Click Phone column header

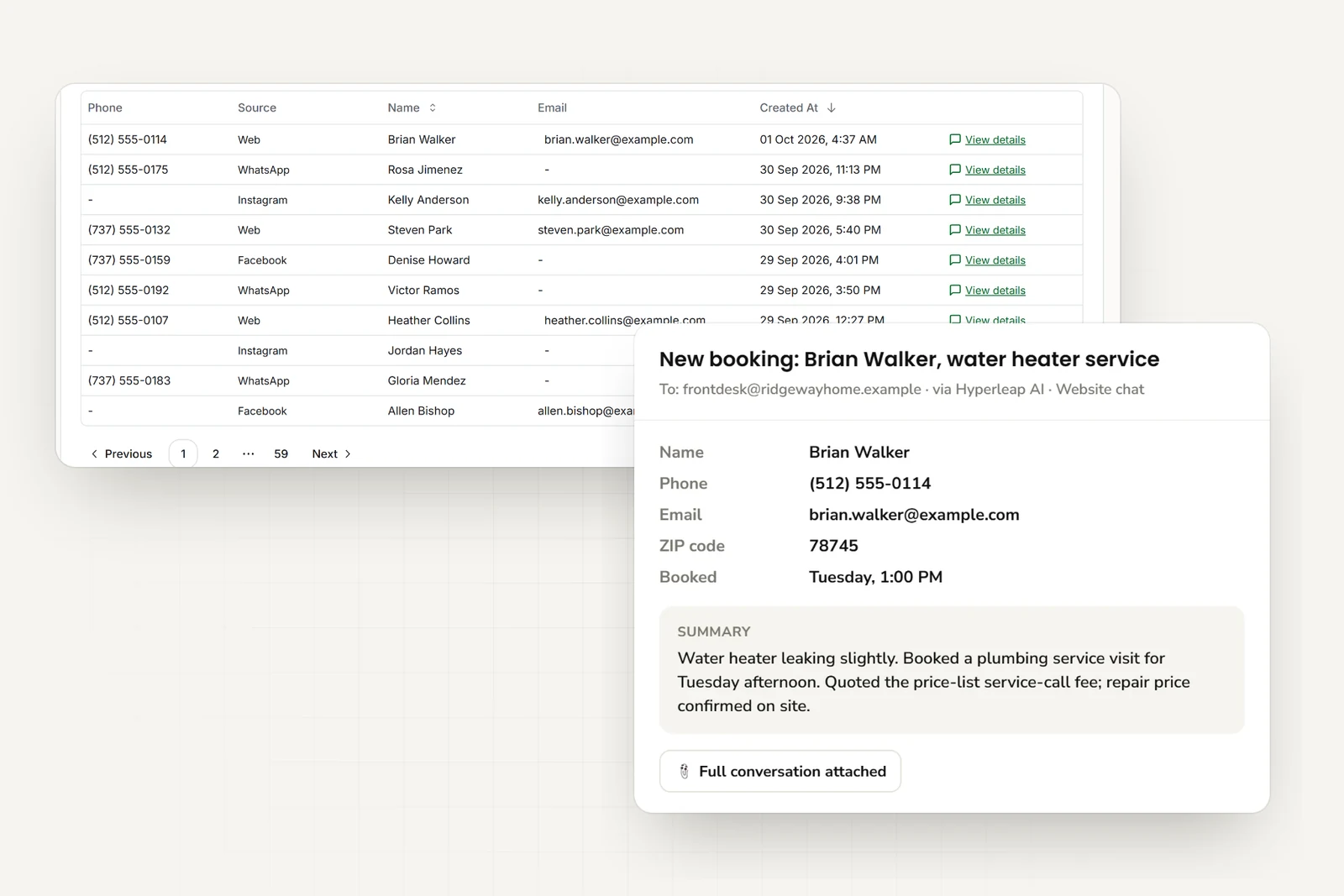click(x=105, y=107)
